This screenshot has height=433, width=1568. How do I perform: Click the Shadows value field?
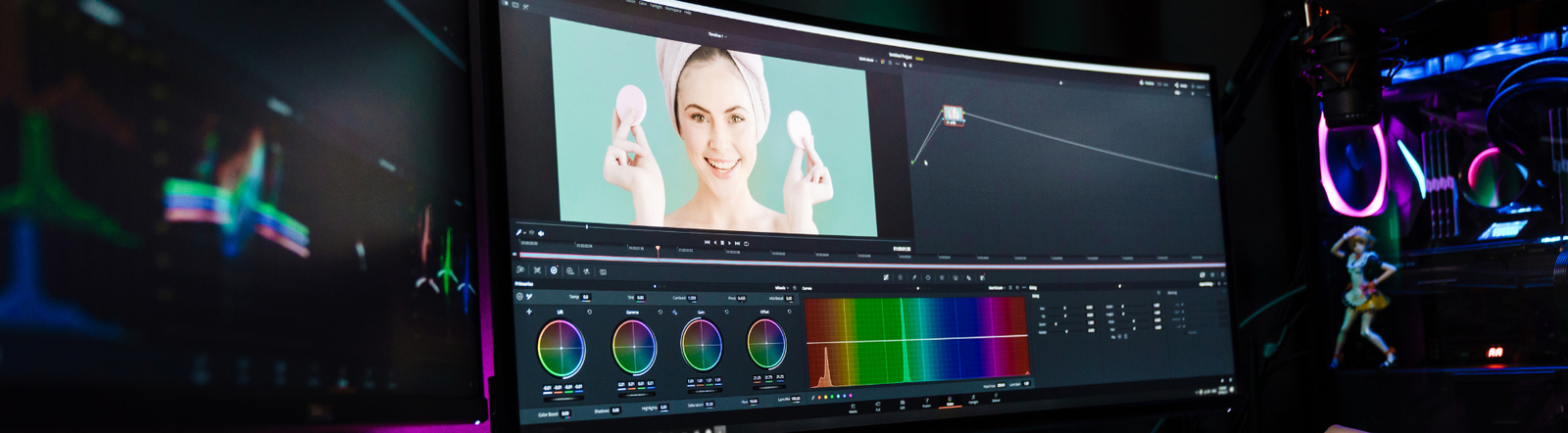615,409
